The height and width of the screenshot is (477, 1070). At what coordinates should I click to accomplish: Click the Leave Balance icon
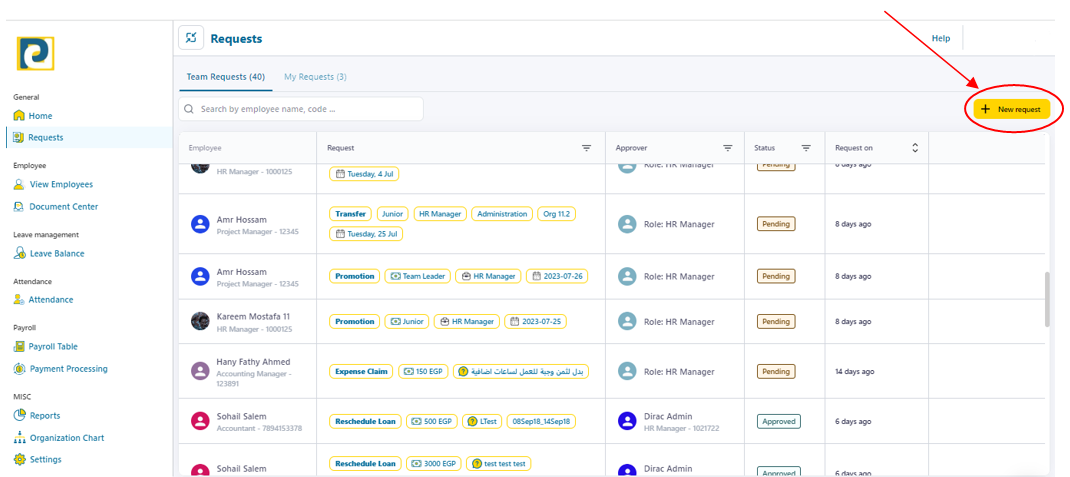19,254
